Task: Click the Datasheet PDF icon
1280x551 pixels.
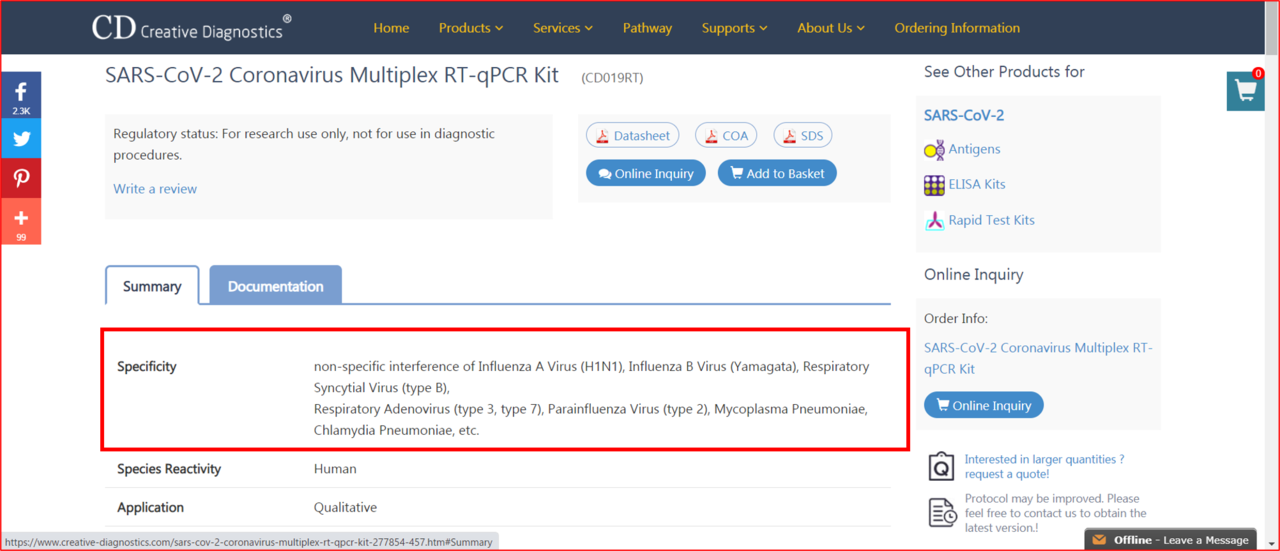Action: (603, 136)
